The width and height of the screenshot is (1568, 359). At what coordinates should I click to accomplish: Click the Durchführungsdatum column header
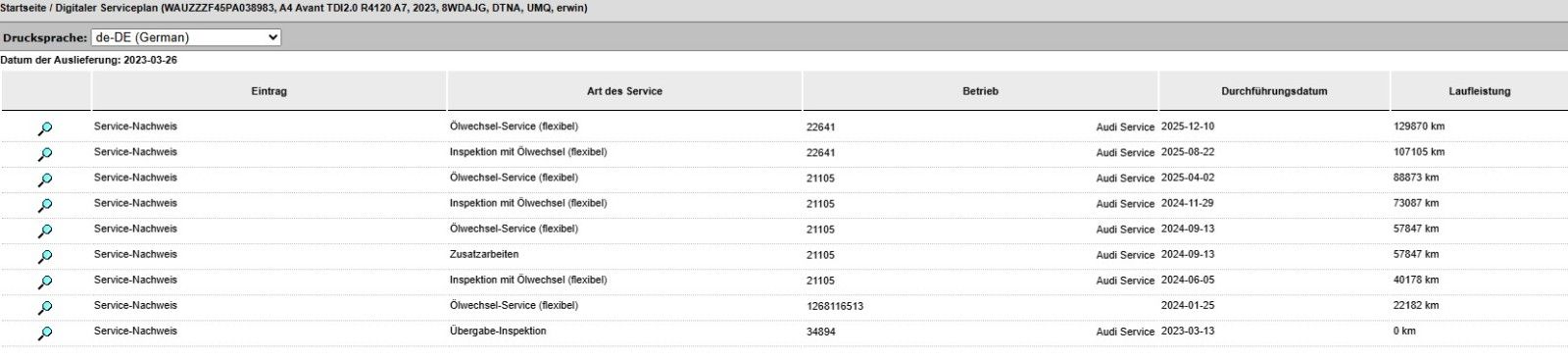pos(1274,91)
